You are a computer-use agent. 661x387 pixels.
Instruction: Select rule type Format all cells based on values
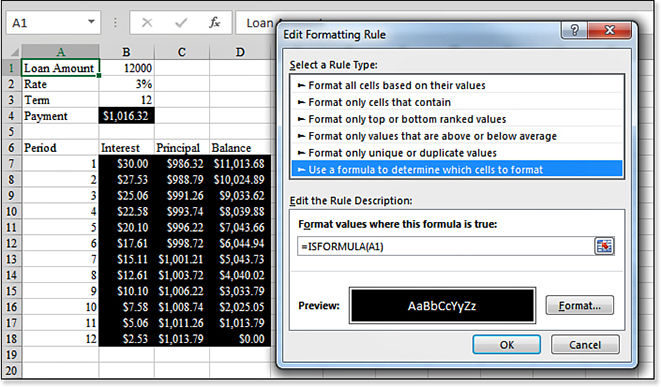click(457, 85)
